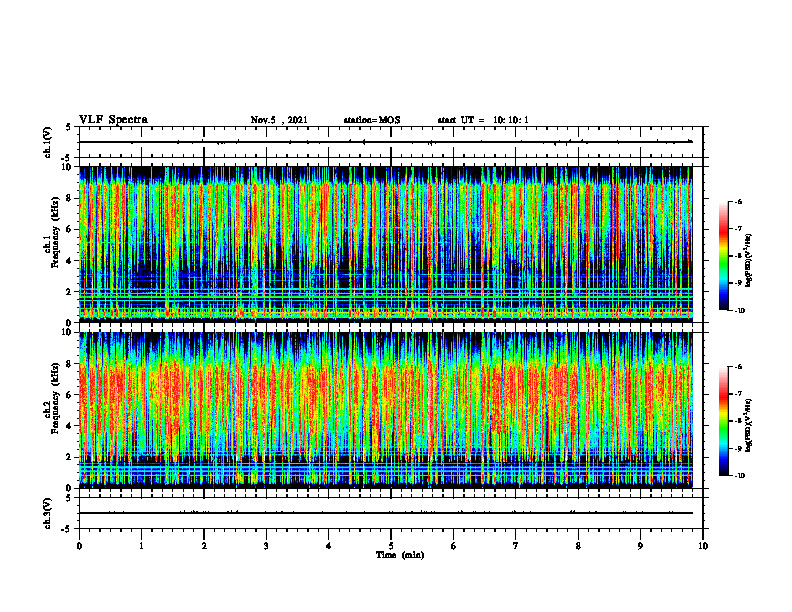
Task: Click the 0 tick on time axis
Action: click(79, 546)
